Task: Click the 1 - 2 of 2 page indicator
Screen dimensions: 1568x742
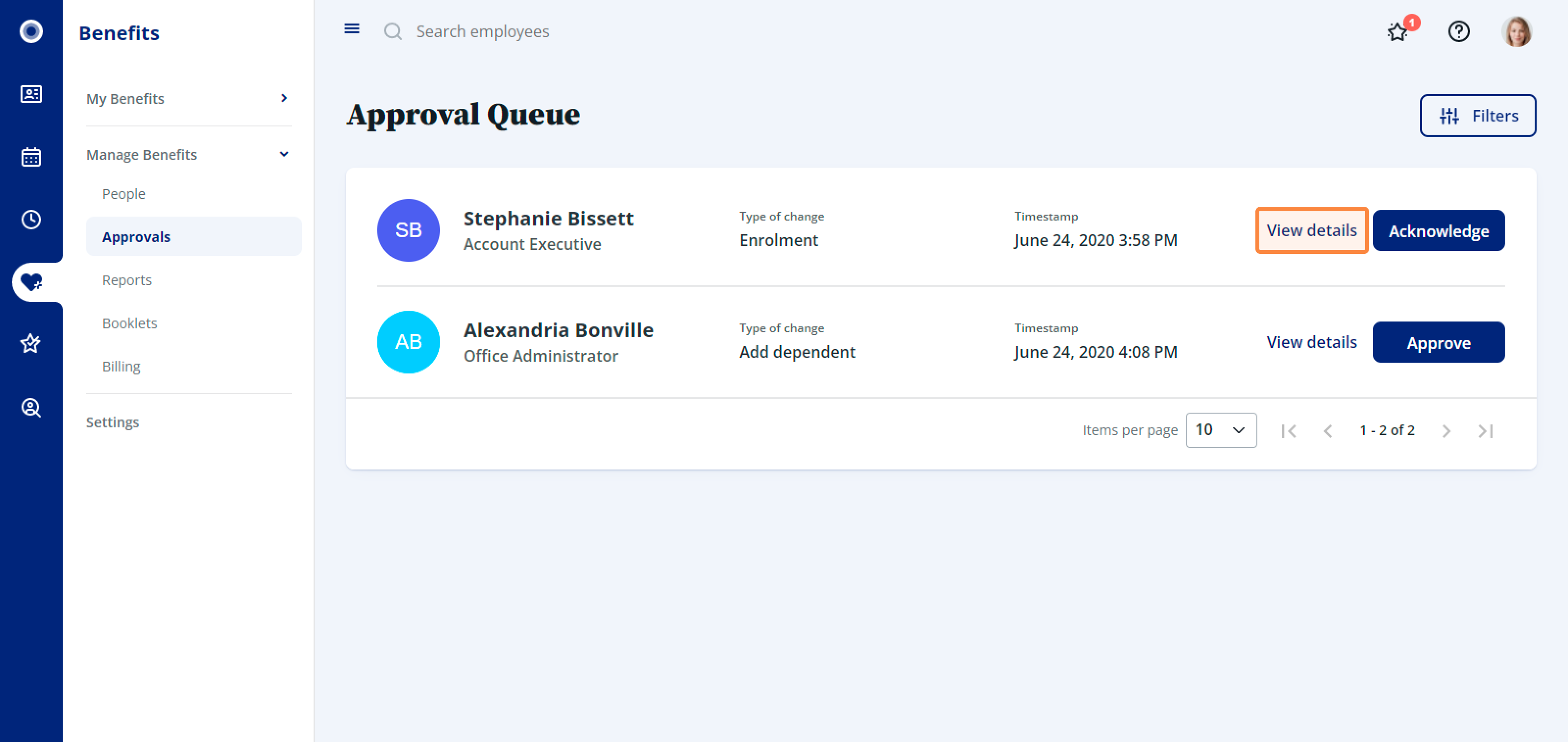Action: tap(1387, 430)
